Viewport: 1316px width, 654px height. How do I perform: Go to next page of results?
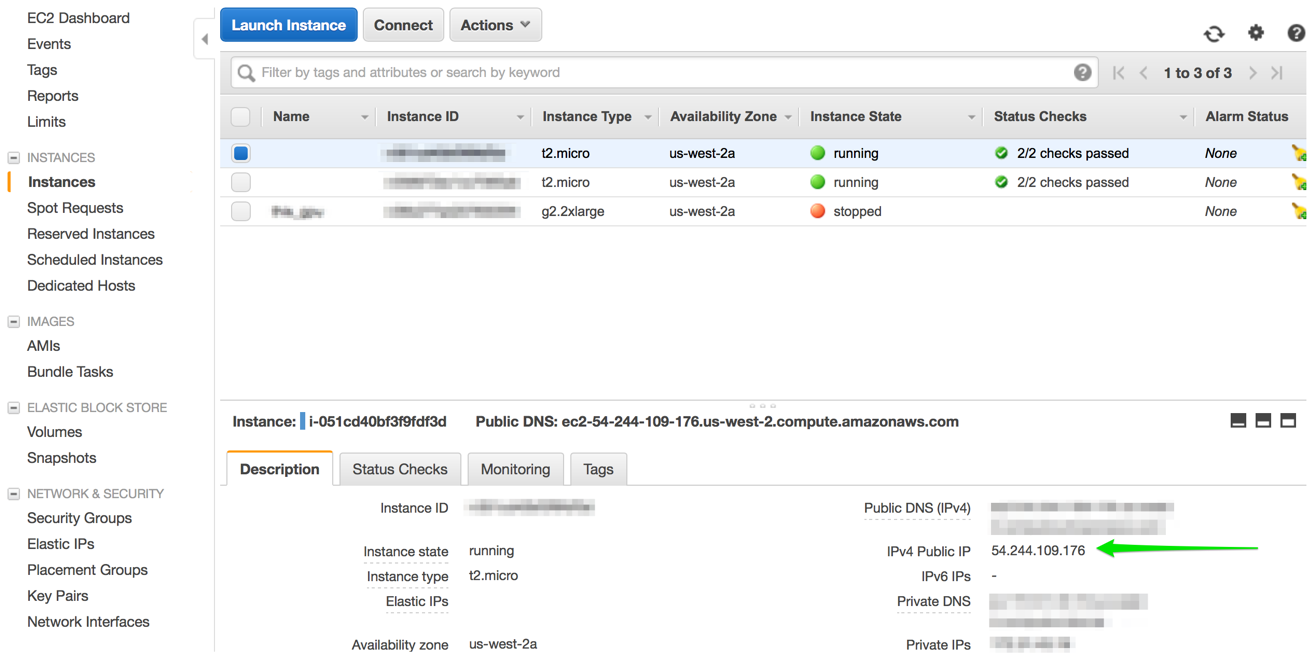pos(1252,73)
